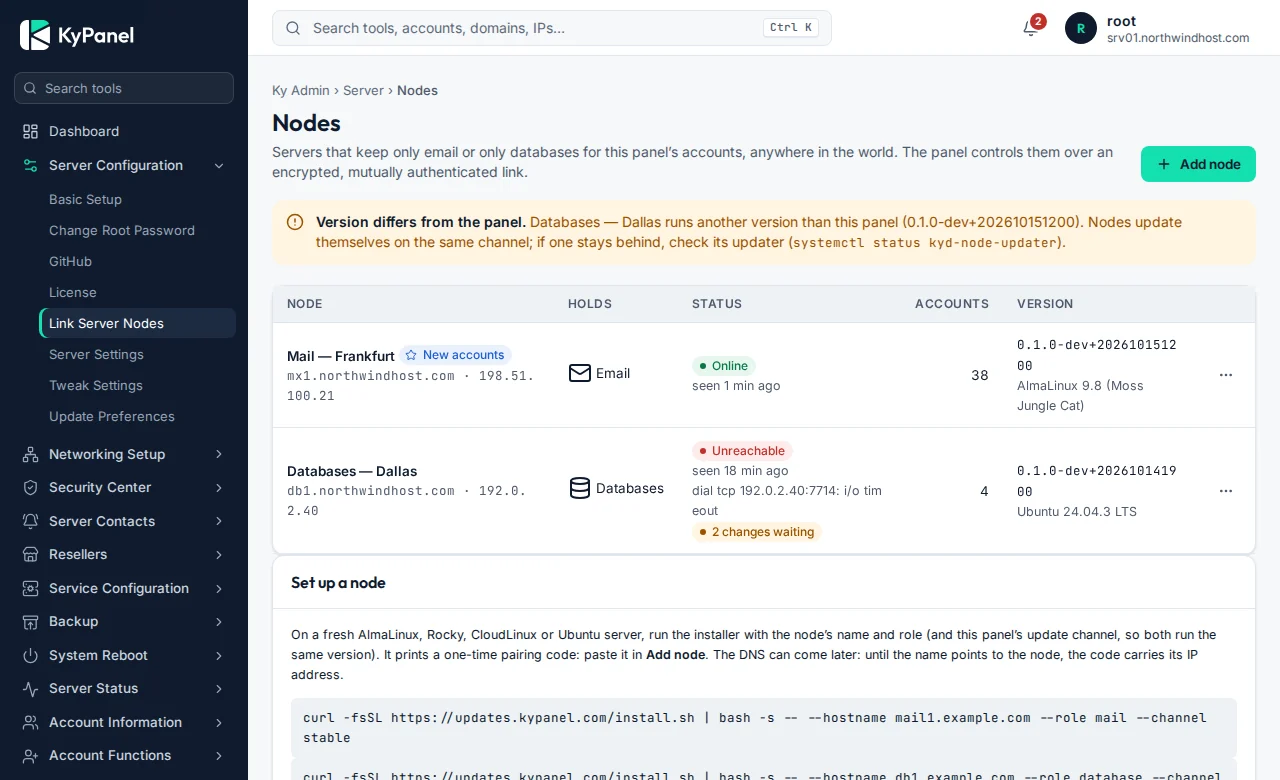Screen dimensions: 1280x780
Task: Click the Account Information people icon
Action: (x=31, y=722)
